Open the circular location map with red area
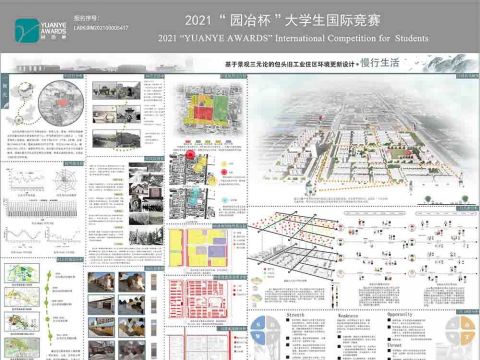Viewport: 480px width, 360px height. (60, 104)
